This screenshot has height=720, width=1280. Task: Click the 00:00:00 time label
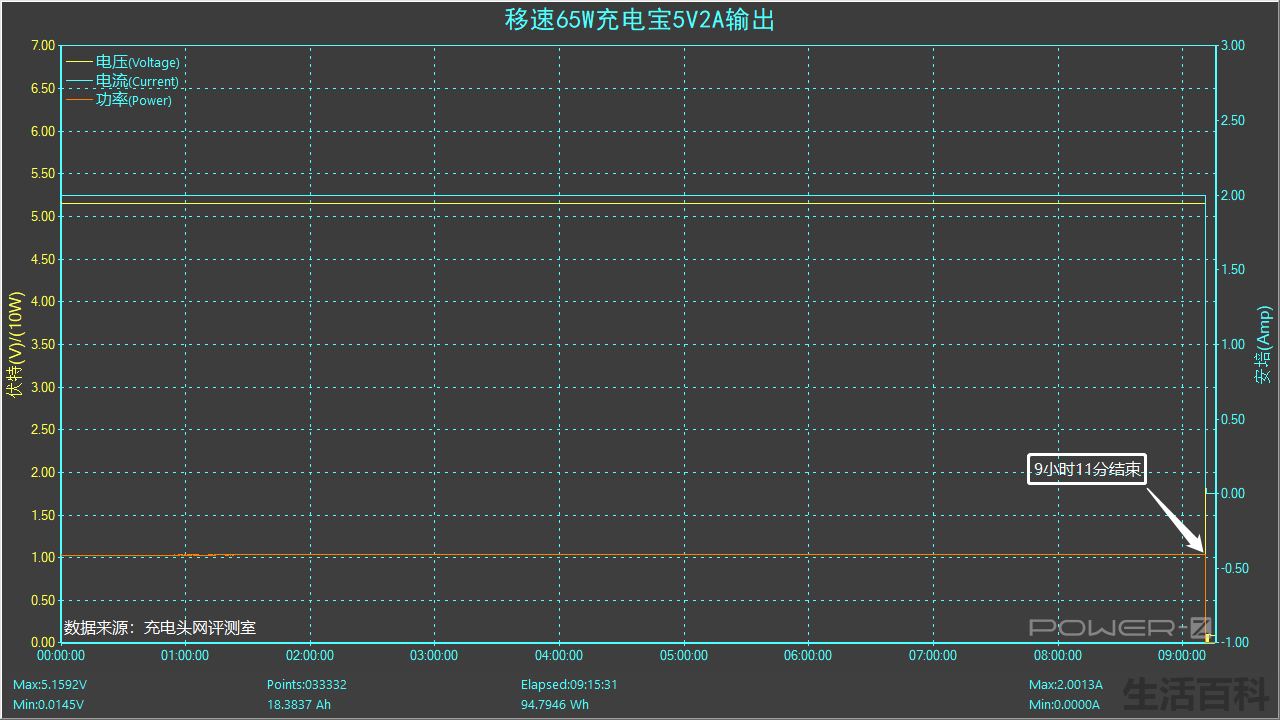pyautogui.click(x=61, y=656)
